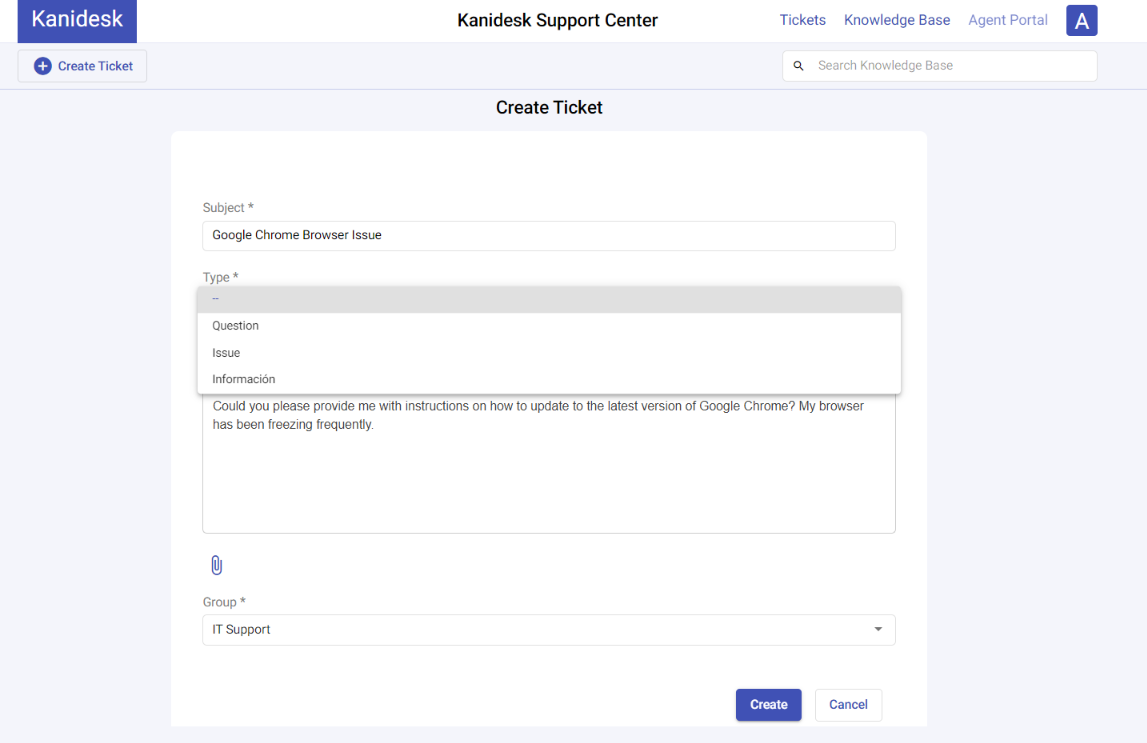Open the Agent Portal link
The image size is (1147, 743).
pyautogui.click(x=1007, y=20)
